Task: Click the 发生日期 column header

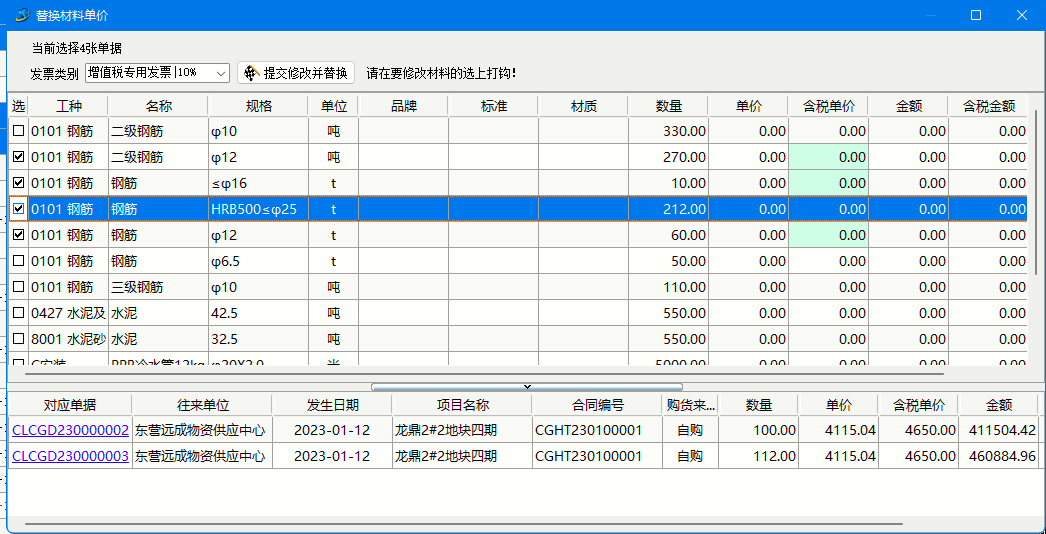Action: pos(332,405)
